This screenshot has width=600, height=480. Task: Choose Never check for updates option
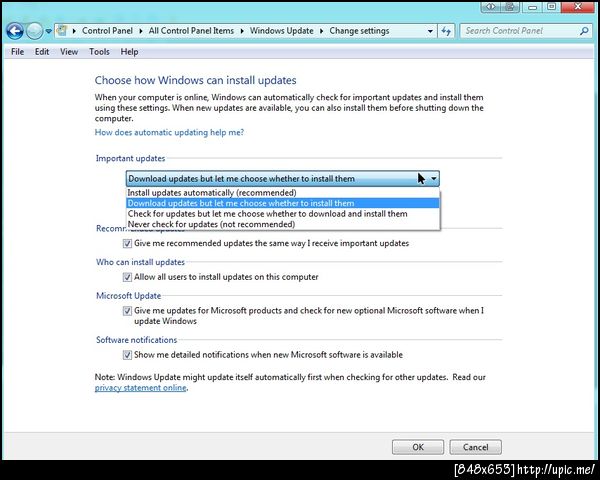283,224
